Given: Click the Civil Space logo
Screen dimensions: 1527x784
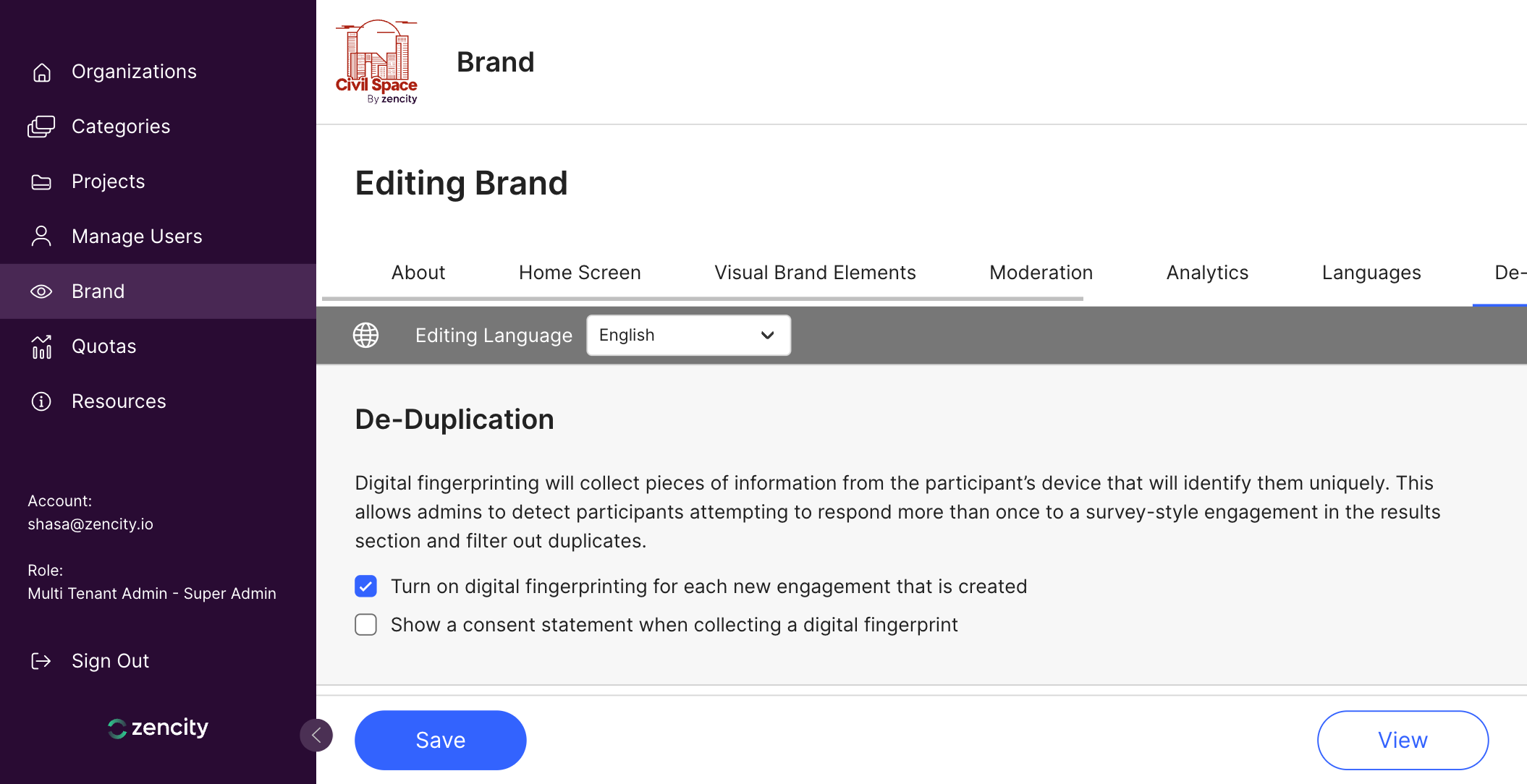Looking at the screenshot, I should click(x=376, y=62).
